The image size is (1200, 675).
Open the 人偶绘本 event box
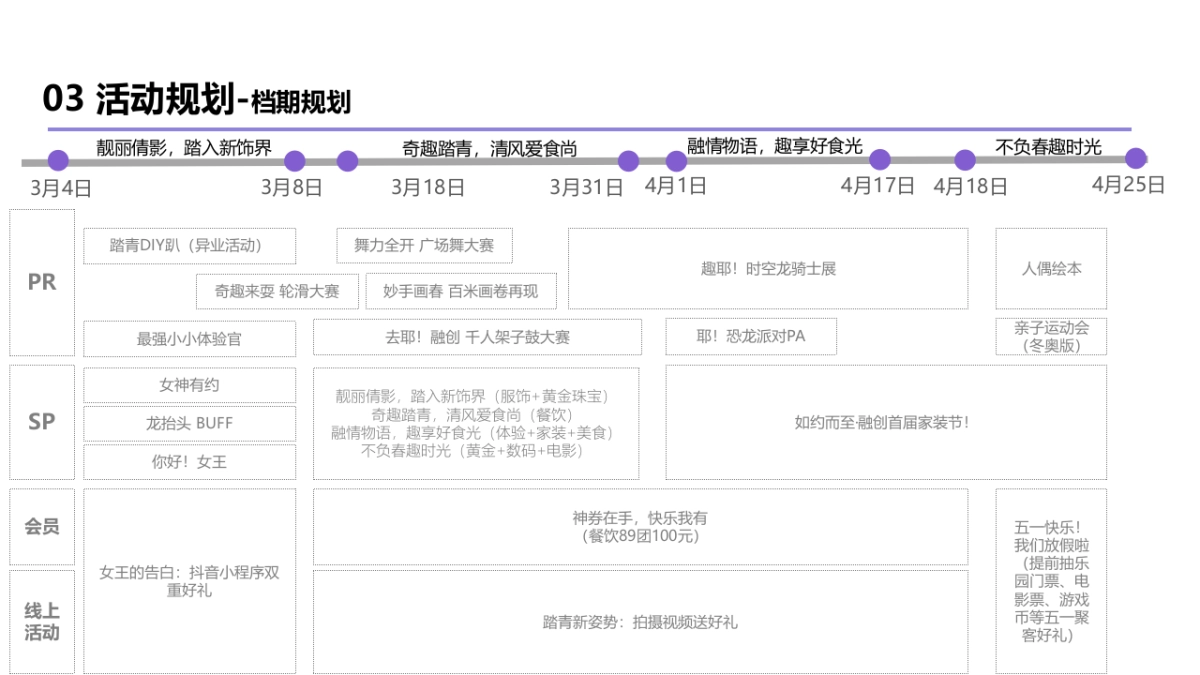tap(1052, 269)
